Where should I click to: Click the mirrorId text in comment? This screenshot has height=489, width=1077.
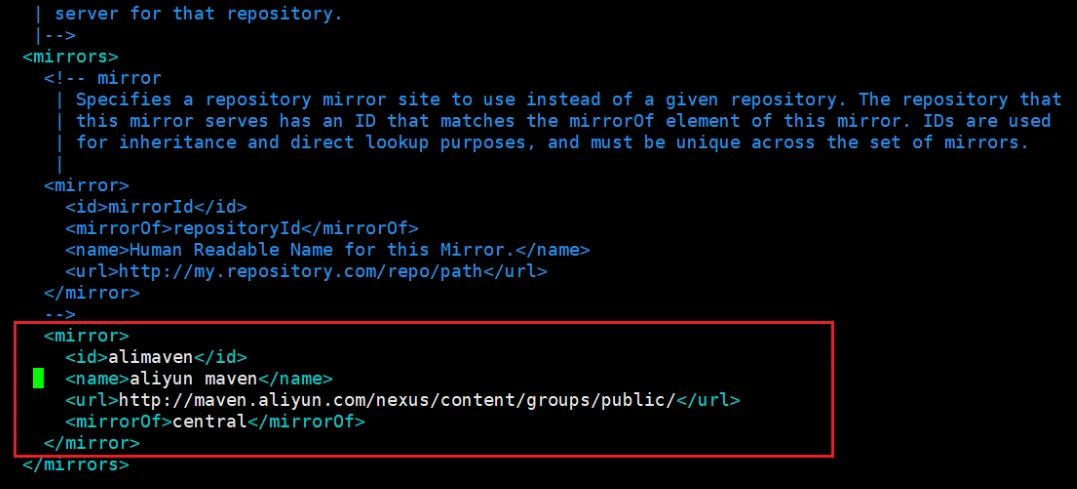click(x=151, y=207)
